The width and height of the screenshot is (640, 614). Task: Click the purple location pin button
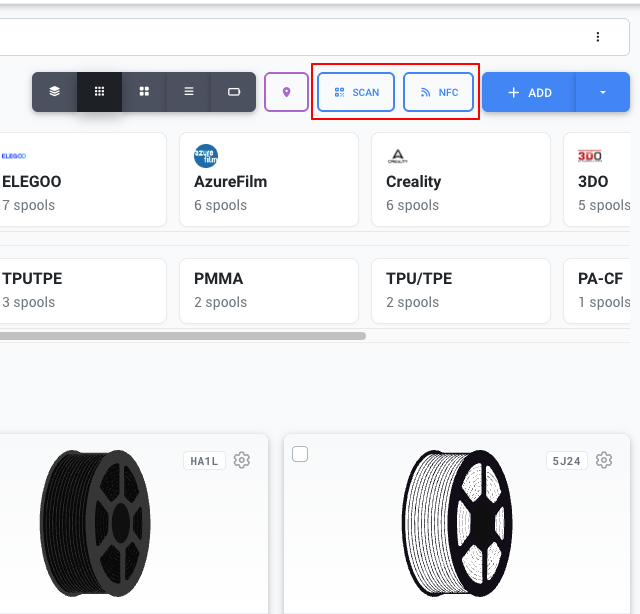tap(287, 92)
